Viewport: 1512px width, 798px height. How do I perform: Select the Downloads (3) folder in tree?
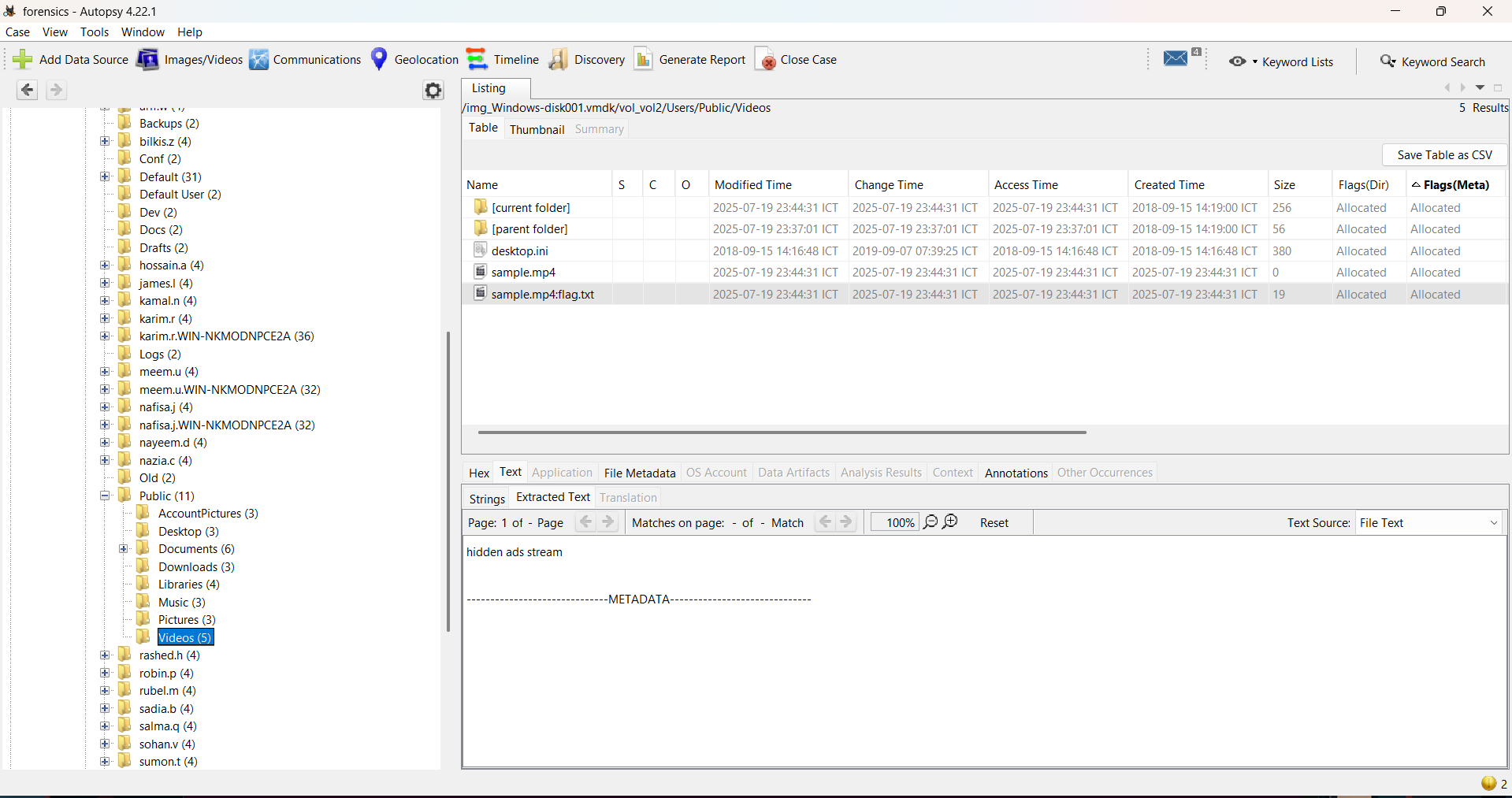point(196,567)
